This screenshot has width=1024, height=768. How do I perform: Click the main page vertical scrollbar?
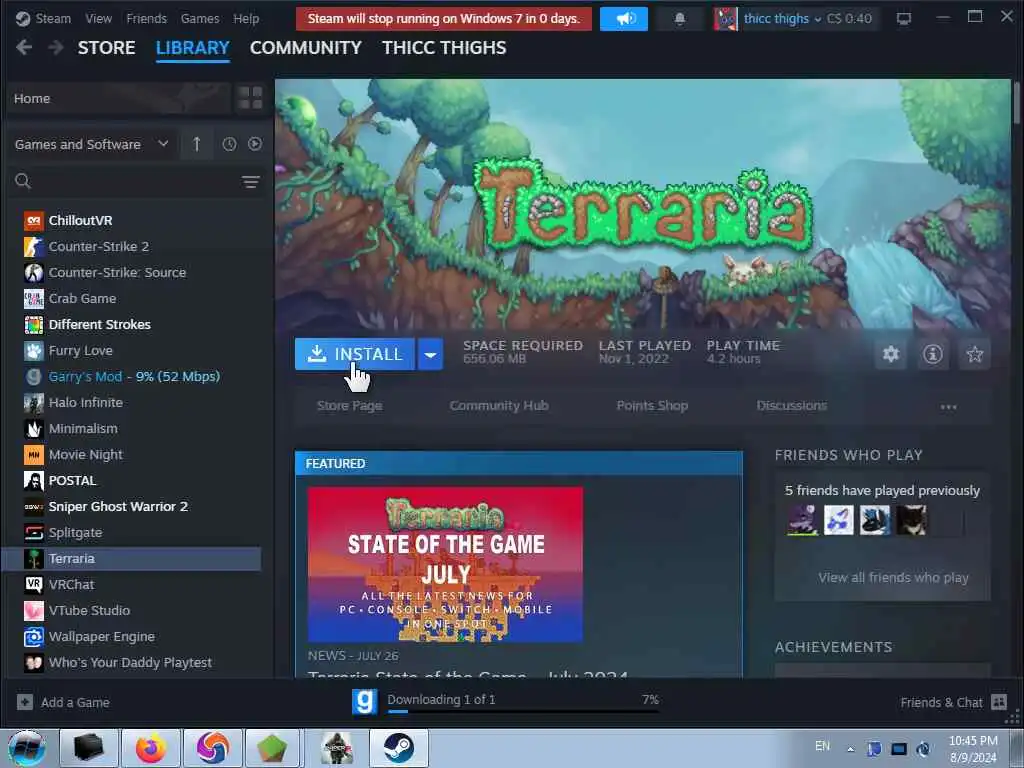[1017, 103]
